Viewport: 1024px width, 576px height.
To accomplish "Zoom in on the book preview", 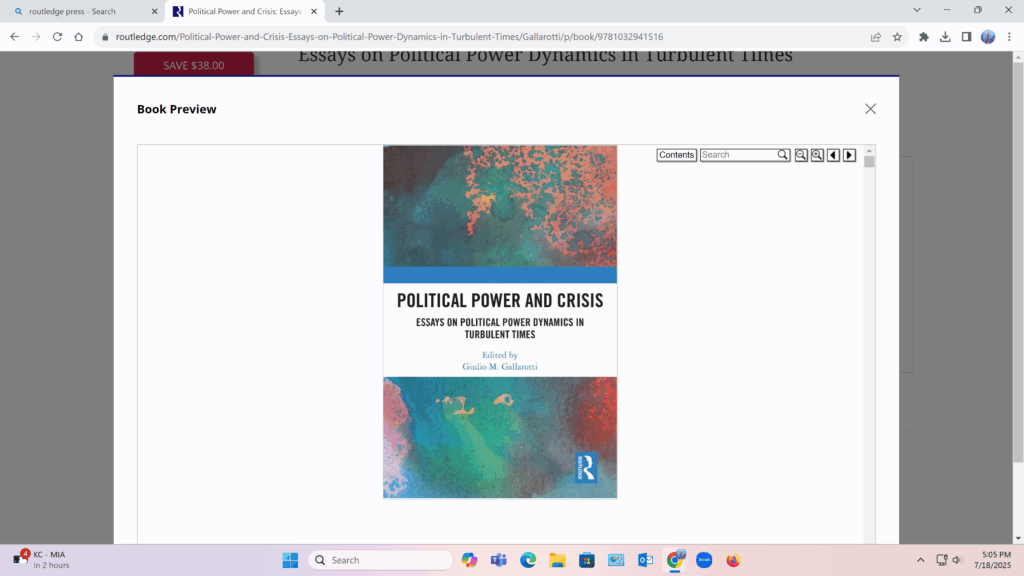I will (x=817, y=155).
